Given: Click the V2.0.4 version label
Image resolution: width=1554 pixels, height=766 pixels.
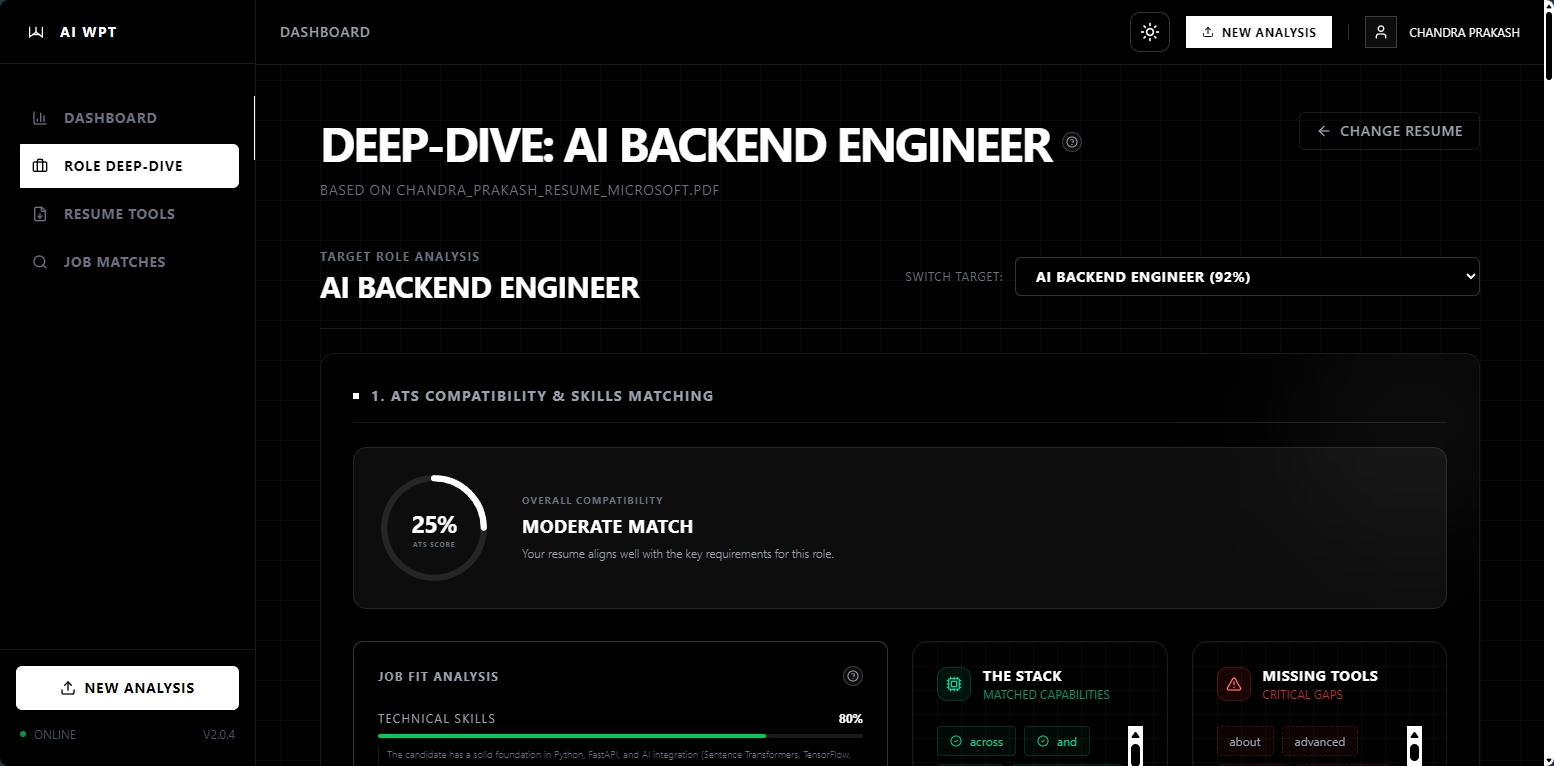Looking at the screenshot, I should pyautogui.click(x=219, y=735).
